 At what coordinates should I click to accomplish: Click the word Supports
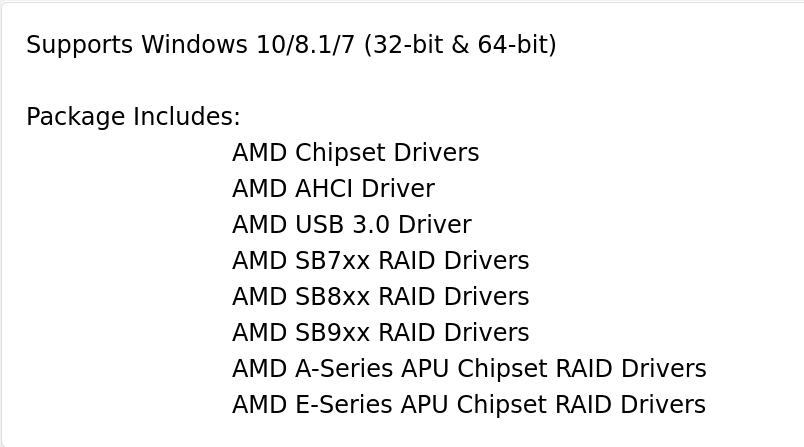pyautogui.click(x=79, y=45)
